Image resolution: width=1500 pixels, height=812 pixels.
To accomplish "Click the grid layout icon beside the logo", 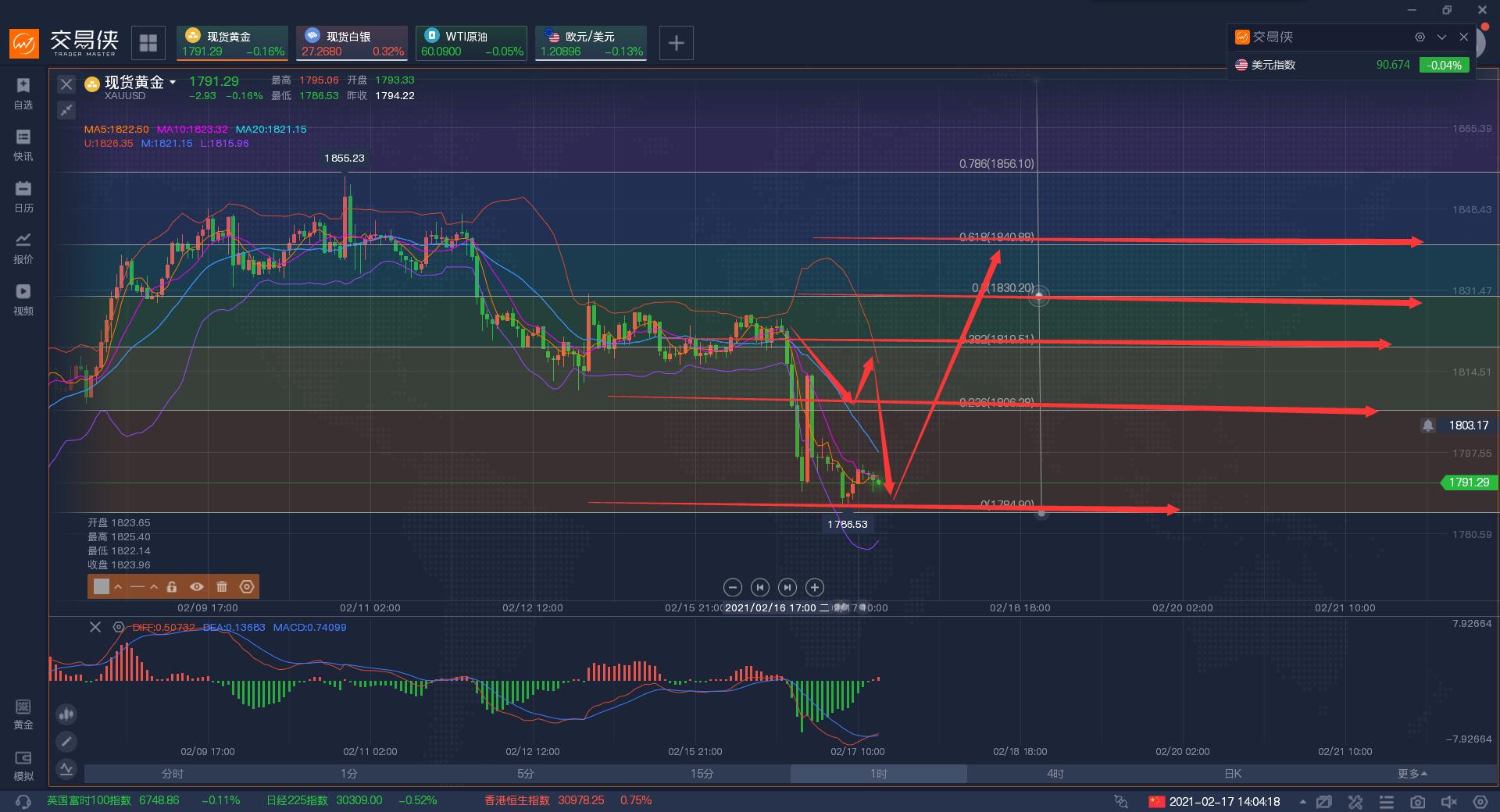I will pyautogui.click(x=148, y=43).
